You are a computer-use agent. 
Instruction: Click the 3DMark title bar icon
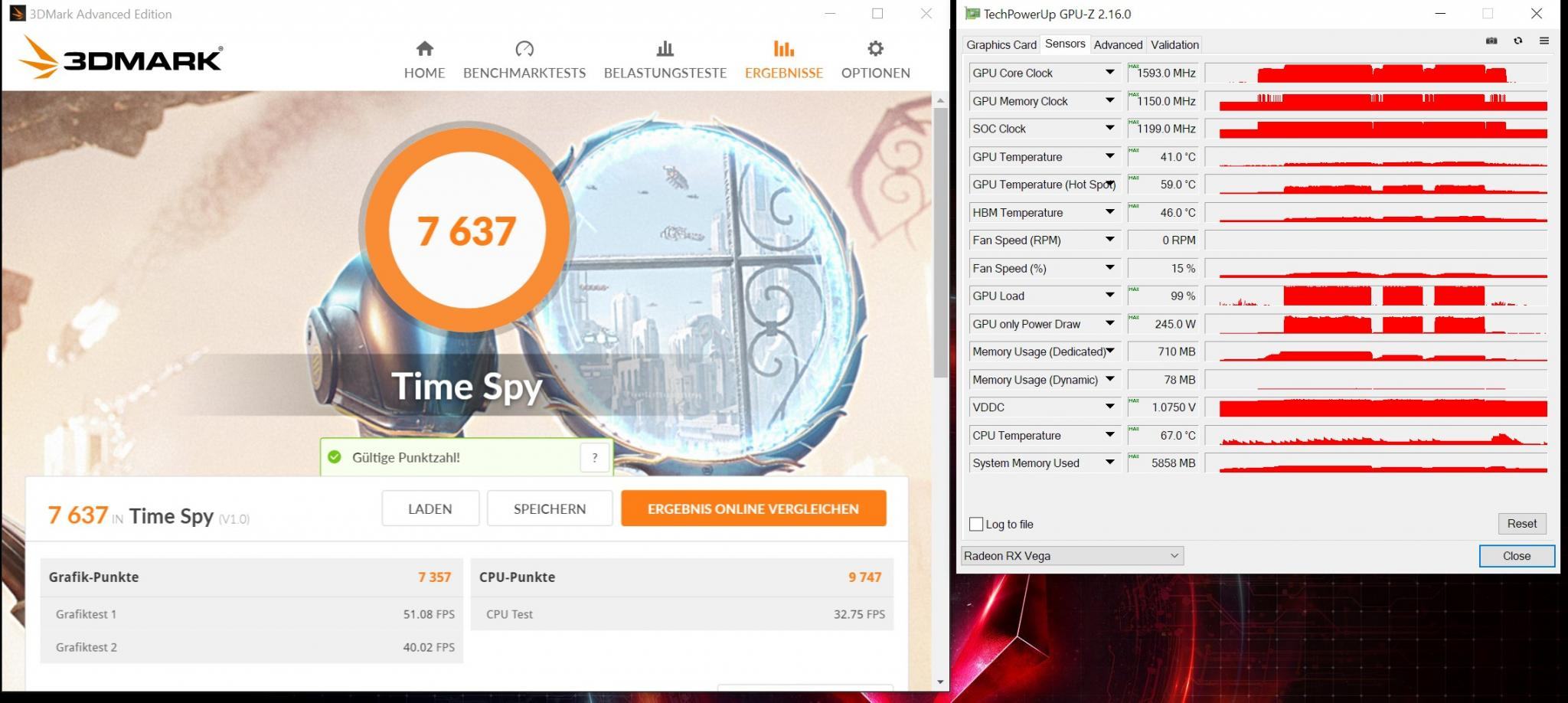point(17,14)
